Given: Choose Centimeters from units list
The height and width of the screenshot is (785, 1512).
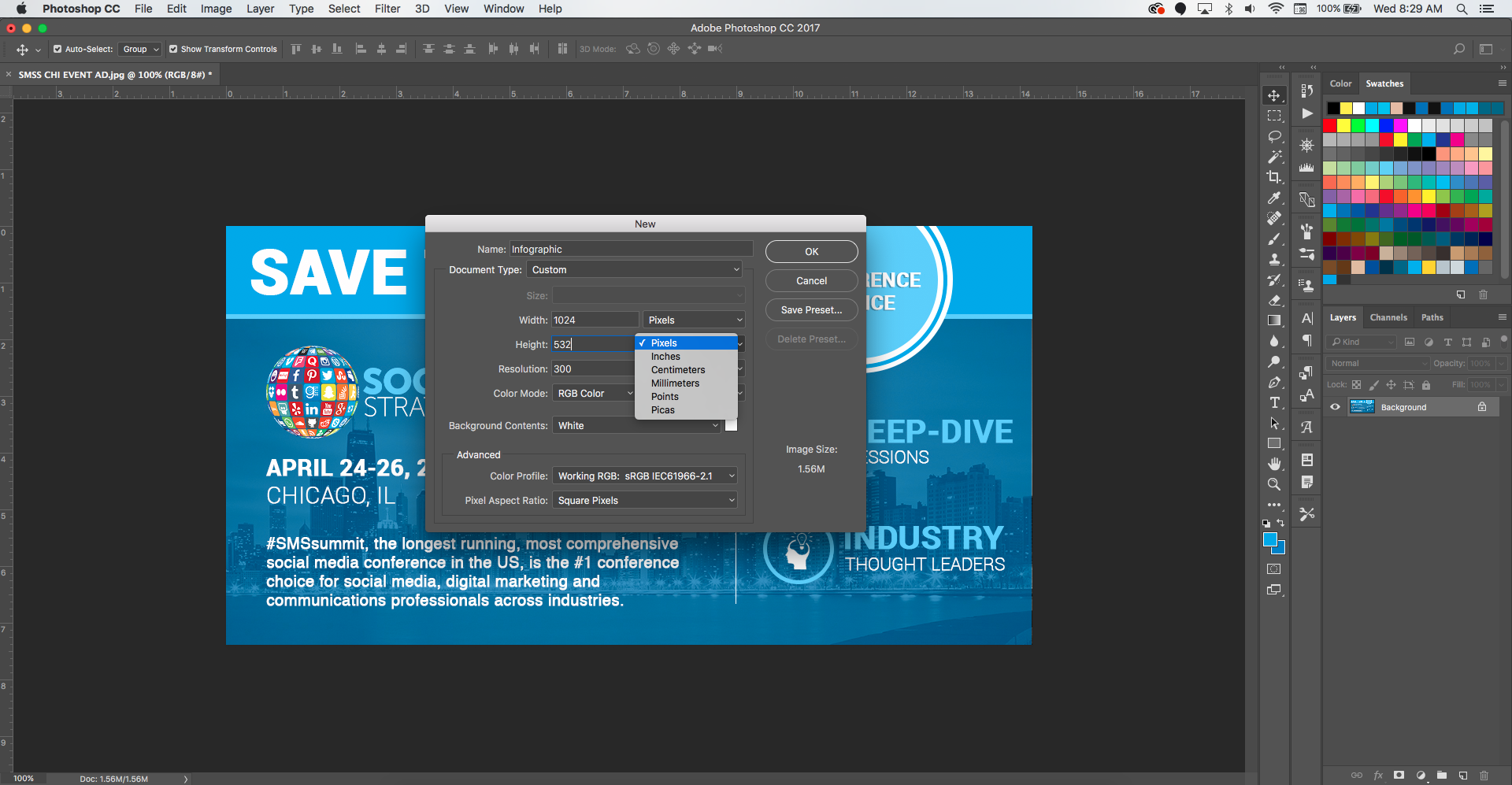Looking at the screenshot, I should click(x=686, y=370).
